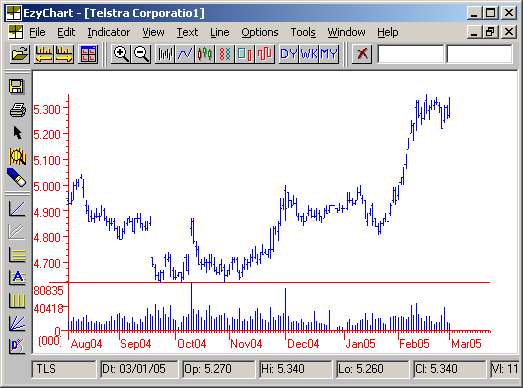Toggle daily DY period view

(x=289, y=54)
